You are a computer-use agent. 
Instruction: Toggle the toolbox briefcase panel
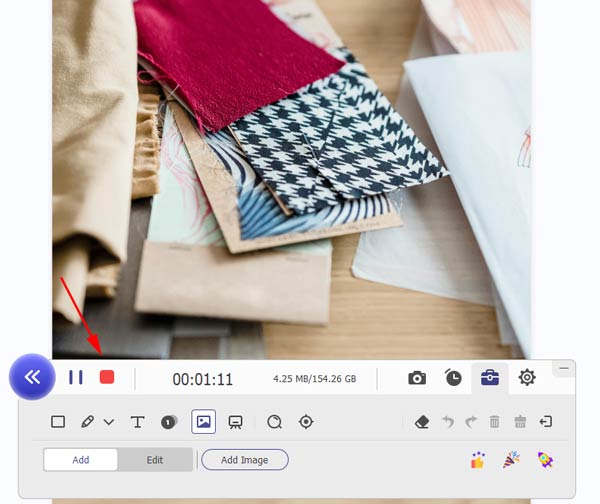point(490,378)
